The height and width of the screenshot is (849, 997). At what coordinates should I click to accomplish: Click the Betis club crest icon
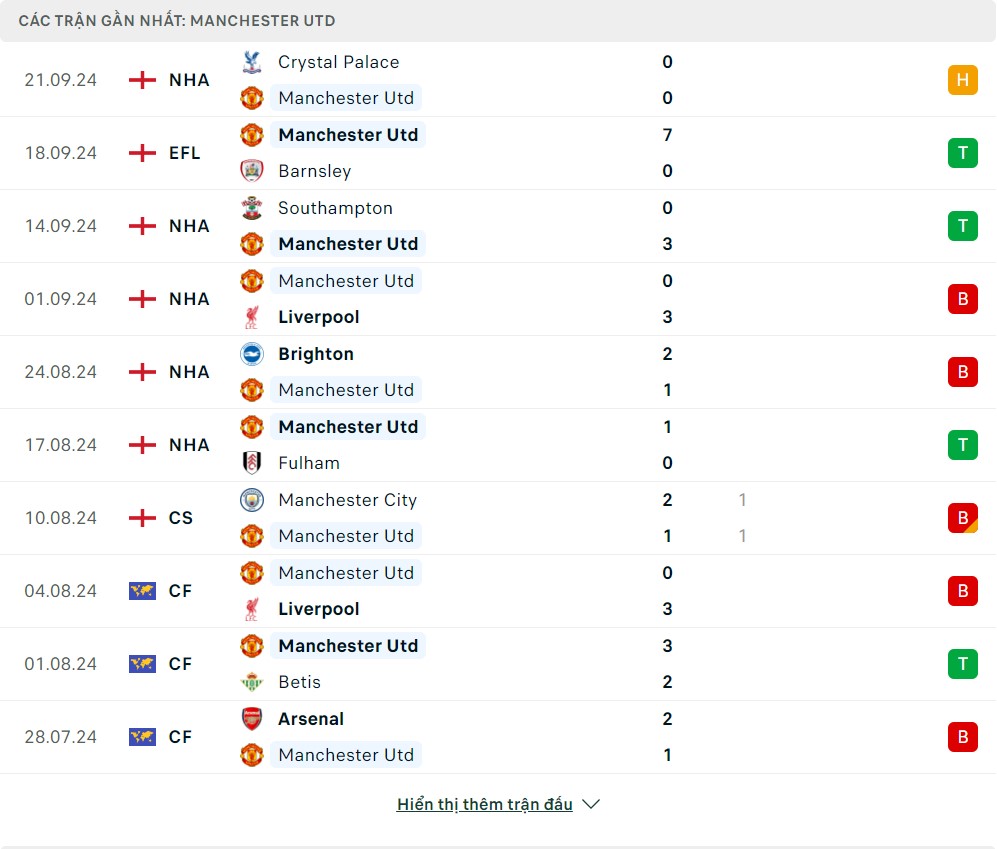tap(252, 682)
